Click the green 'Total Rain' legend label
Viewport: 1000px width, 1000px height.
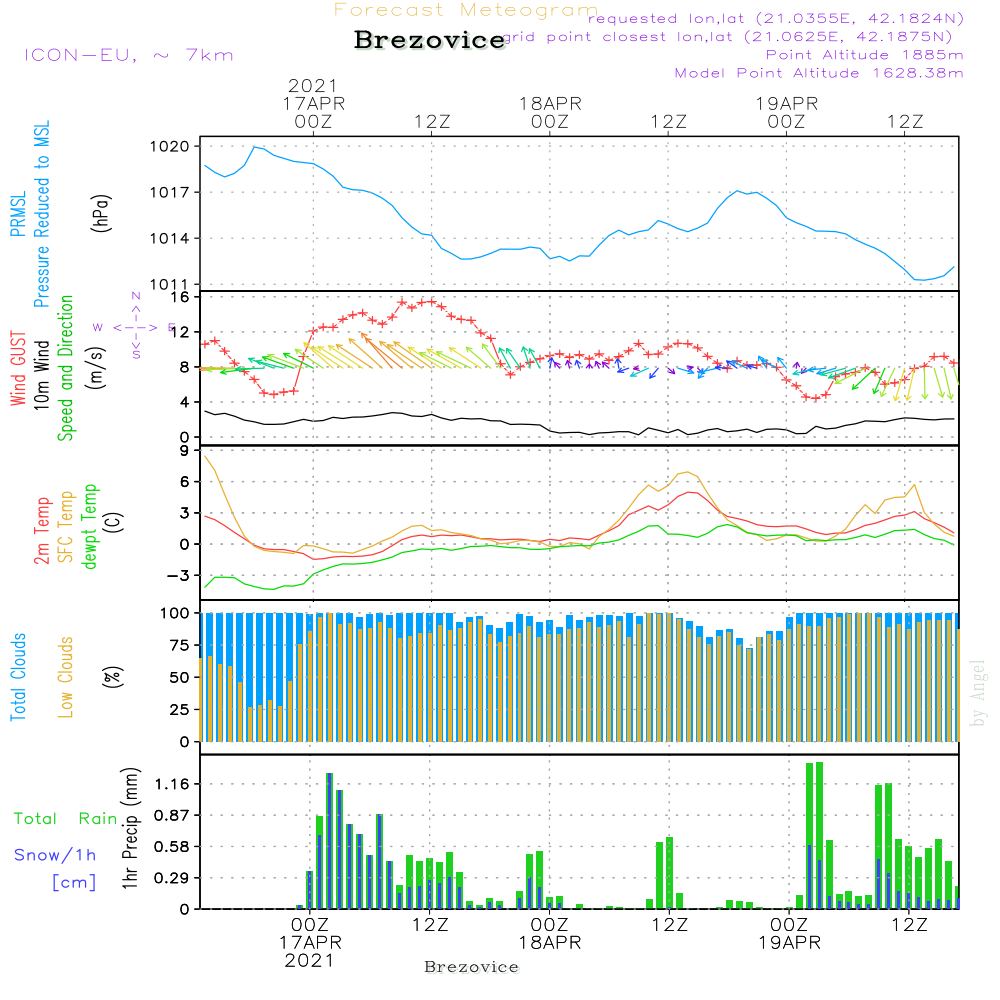click(66, 819)
